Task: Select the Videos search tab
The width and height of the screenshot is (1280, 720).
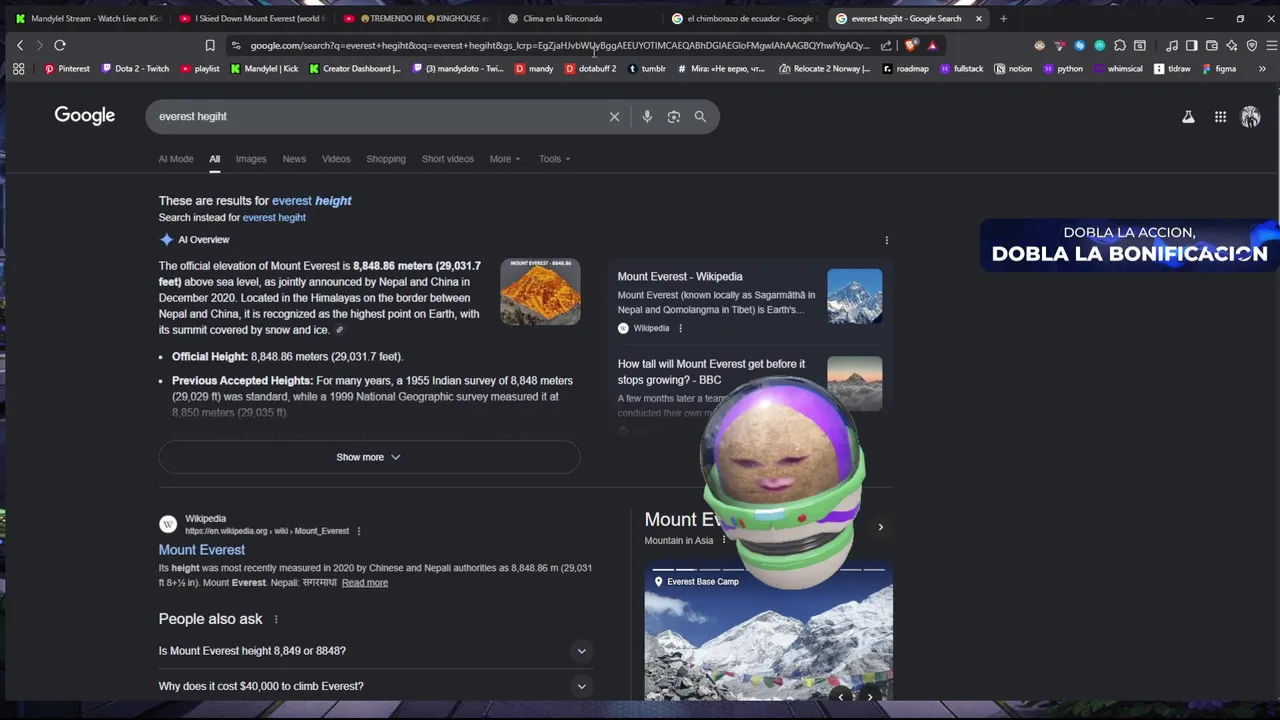Action: click(336, 159)
